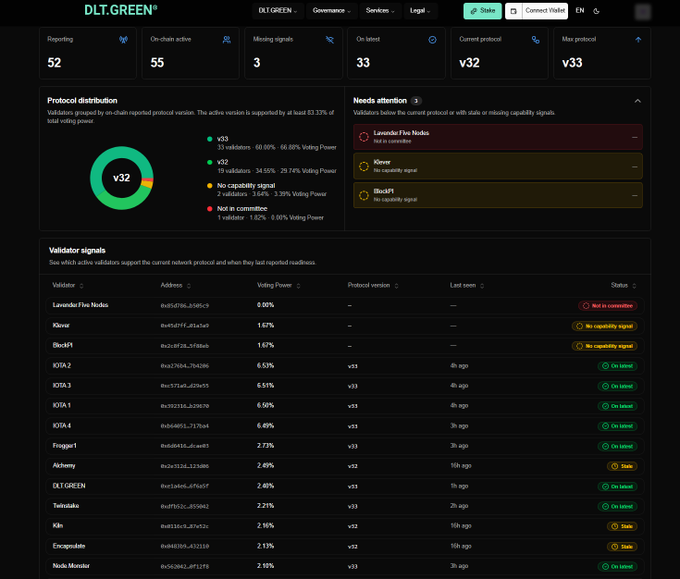Click the Encapsulate validator name
Screen dimensions: 680x579
[x=69, y=546]
